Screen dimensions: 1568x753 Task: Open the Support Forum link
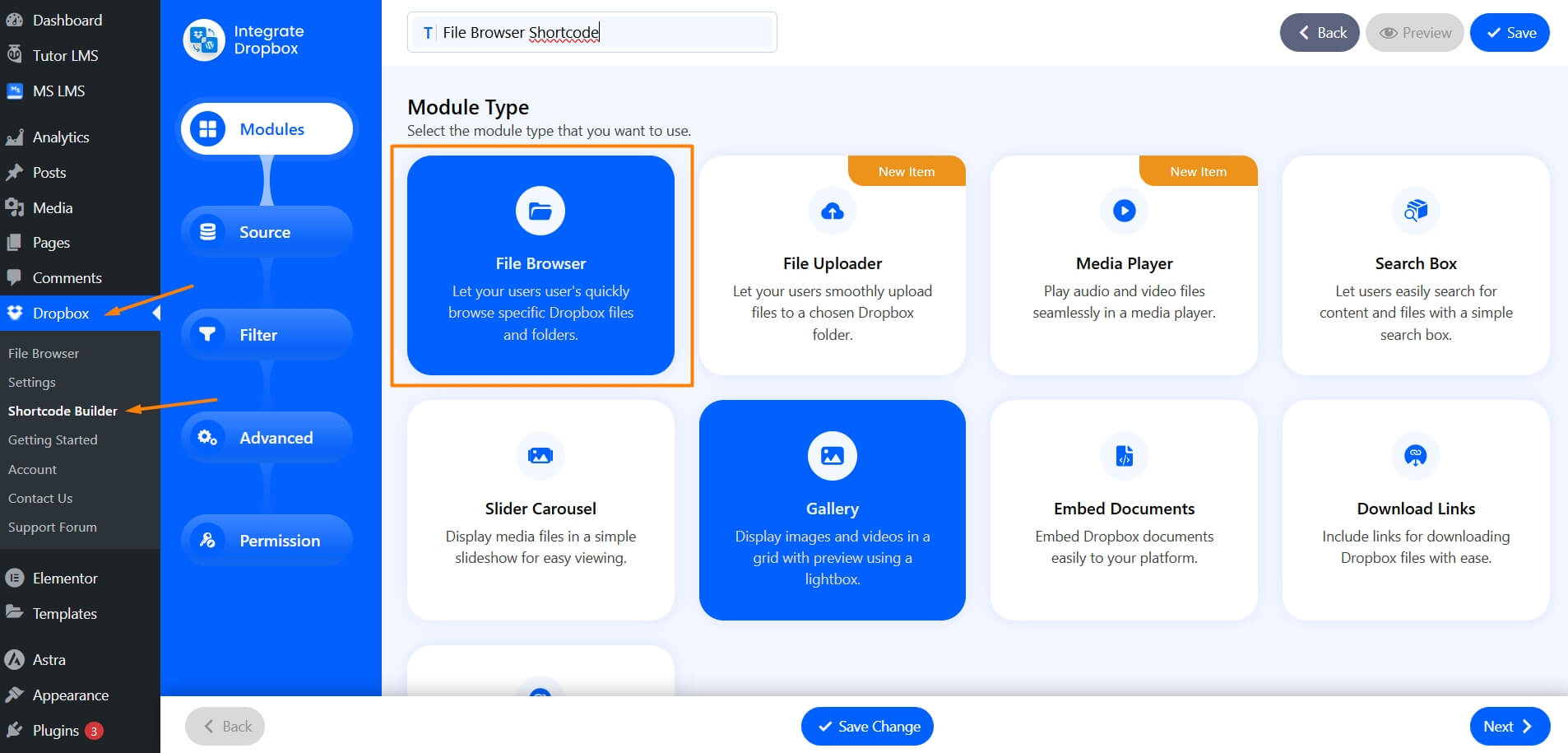coord(53,527)
